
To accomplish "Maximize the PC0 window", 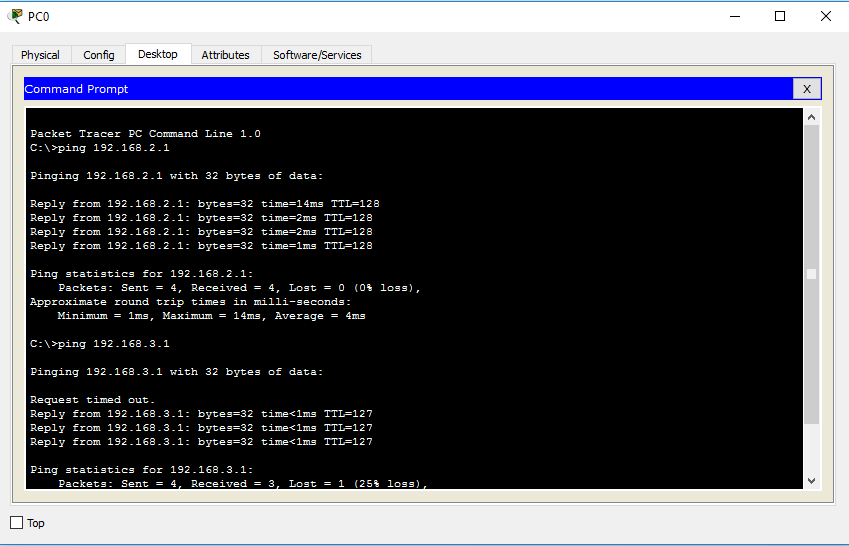I will pyautogui.click(x=780, y=16).
